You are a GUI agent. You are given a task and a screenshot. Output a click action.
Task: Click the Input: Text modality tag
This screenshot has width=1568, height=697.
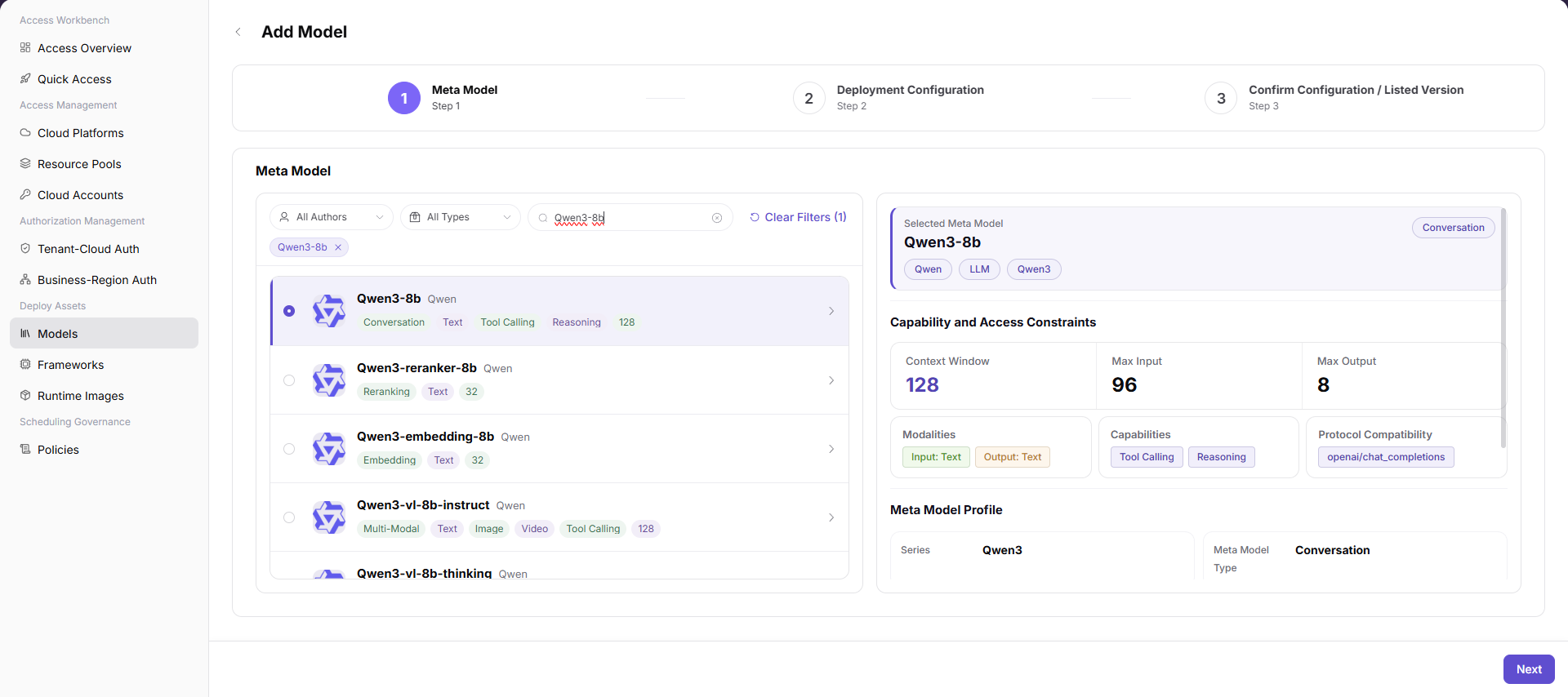coord(936,457)
